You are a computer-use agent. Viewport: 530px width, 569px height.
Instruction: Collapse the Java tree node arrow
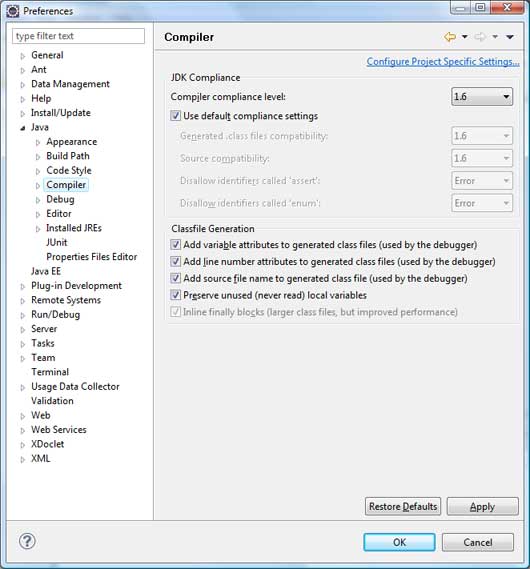23,128
